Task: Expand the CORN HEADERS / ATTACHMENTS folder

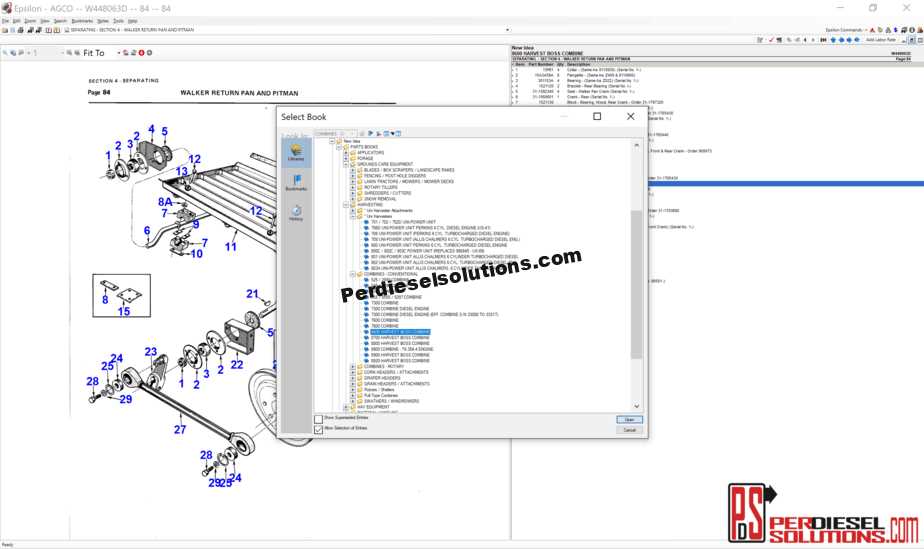Action: [352, 372]
